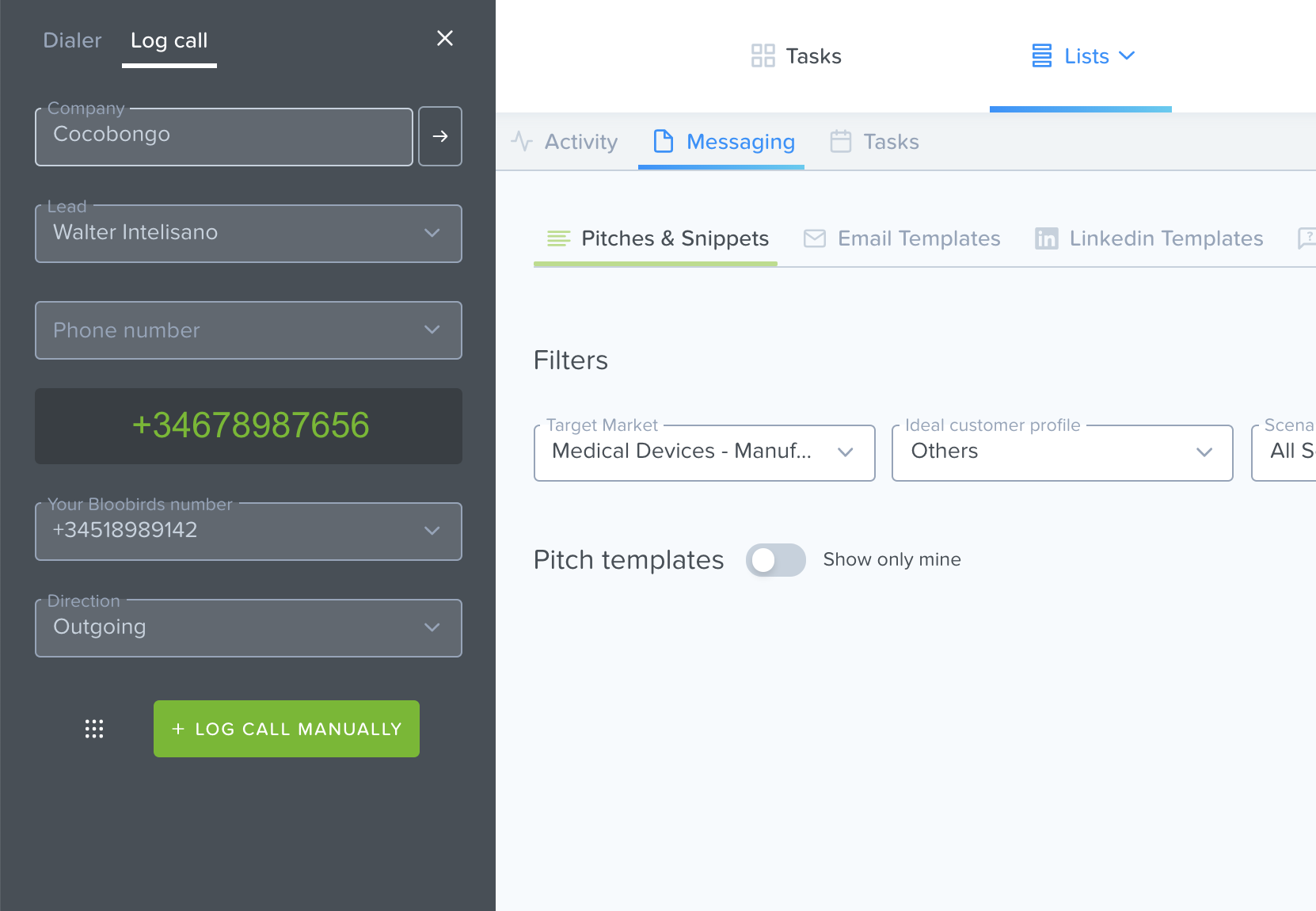Click the Email Templates envelope icon
The width and height of the screenshot is (1316, 911).
coord(815,238)
